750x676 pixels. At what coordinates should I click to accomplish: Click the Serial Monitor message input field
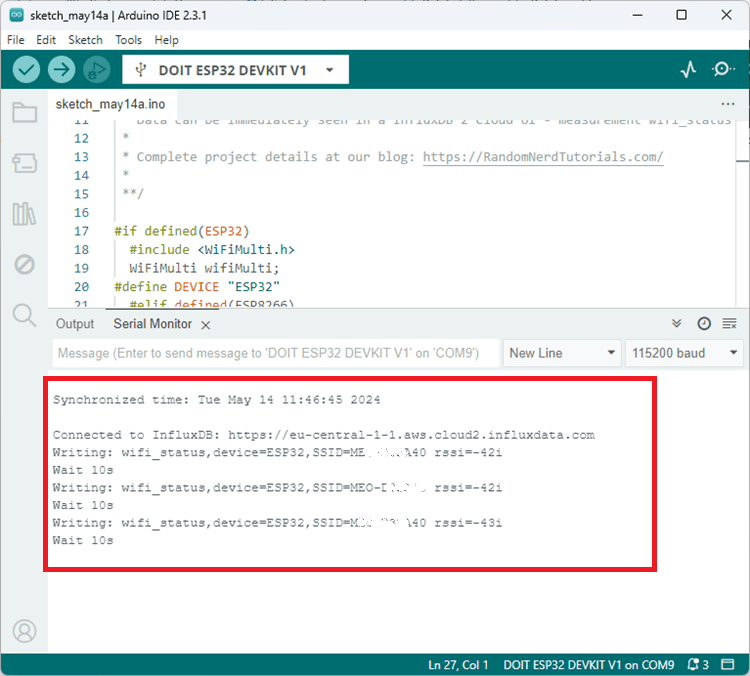click(x=274, y=353)
